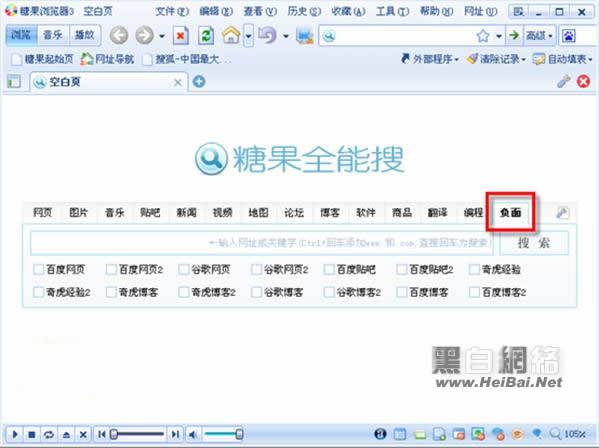This screenshot has height=448, width=599.
Task: Open the 工具 menu
Action: coord(392,11)
